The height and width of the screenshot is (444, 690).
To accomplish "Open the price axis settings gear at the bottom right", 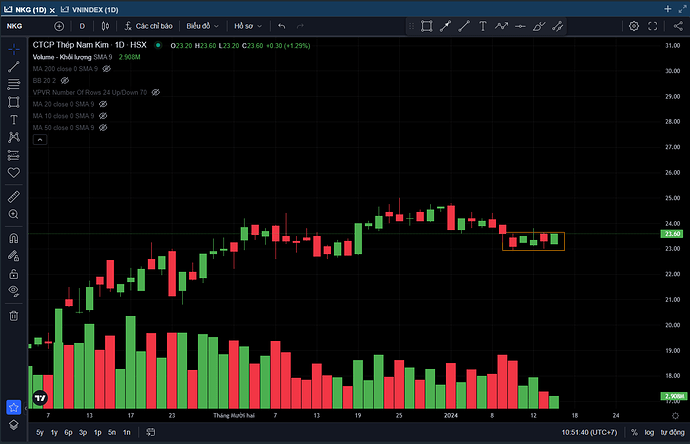I will click(x=675, y=415).
